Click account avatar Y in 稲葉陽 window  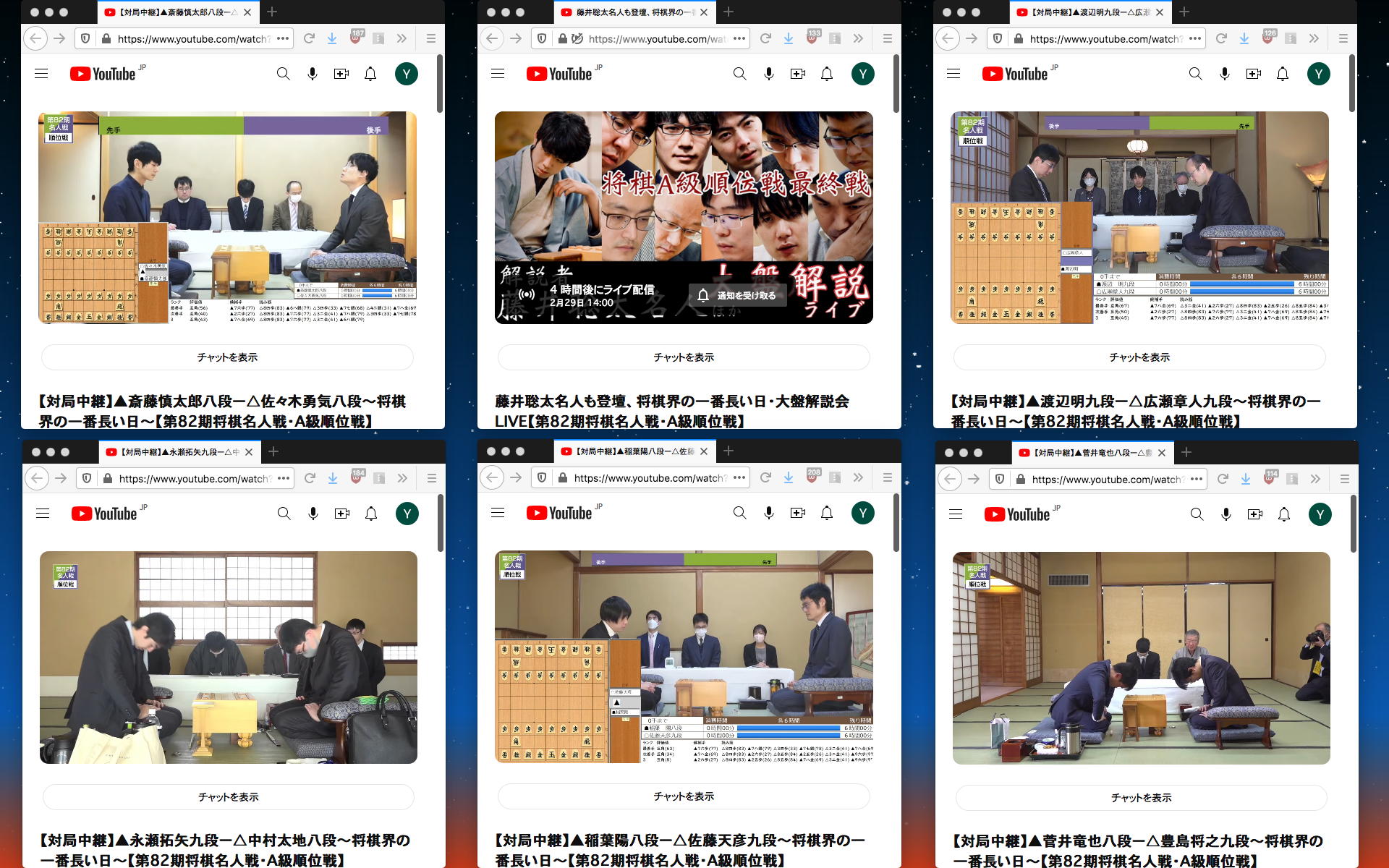(x=862, y=513)
